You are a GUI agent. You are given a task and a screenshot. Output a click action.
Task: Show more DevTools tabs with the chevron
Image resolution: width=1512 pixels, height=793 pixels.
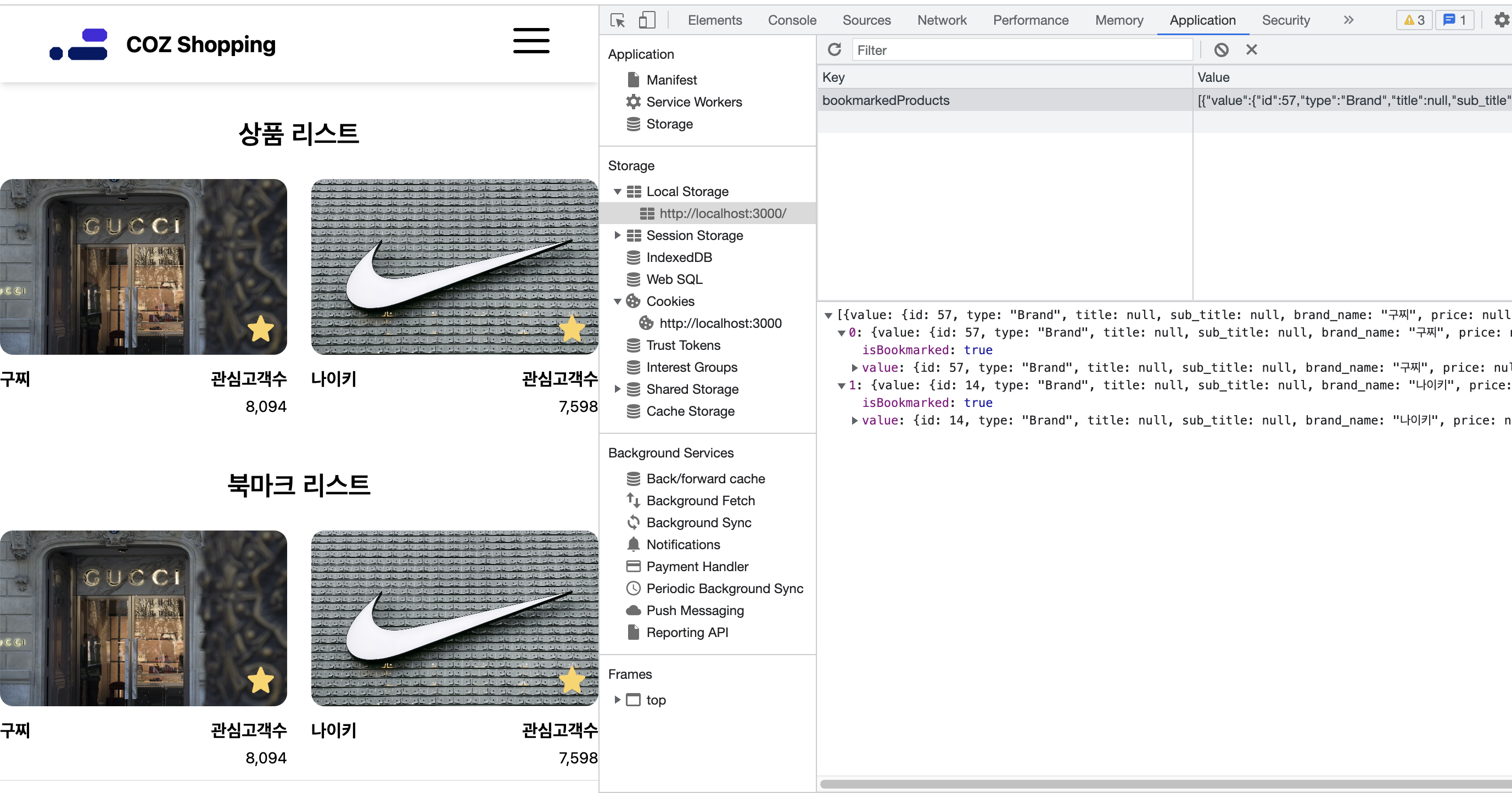[x=1348, y=20]
